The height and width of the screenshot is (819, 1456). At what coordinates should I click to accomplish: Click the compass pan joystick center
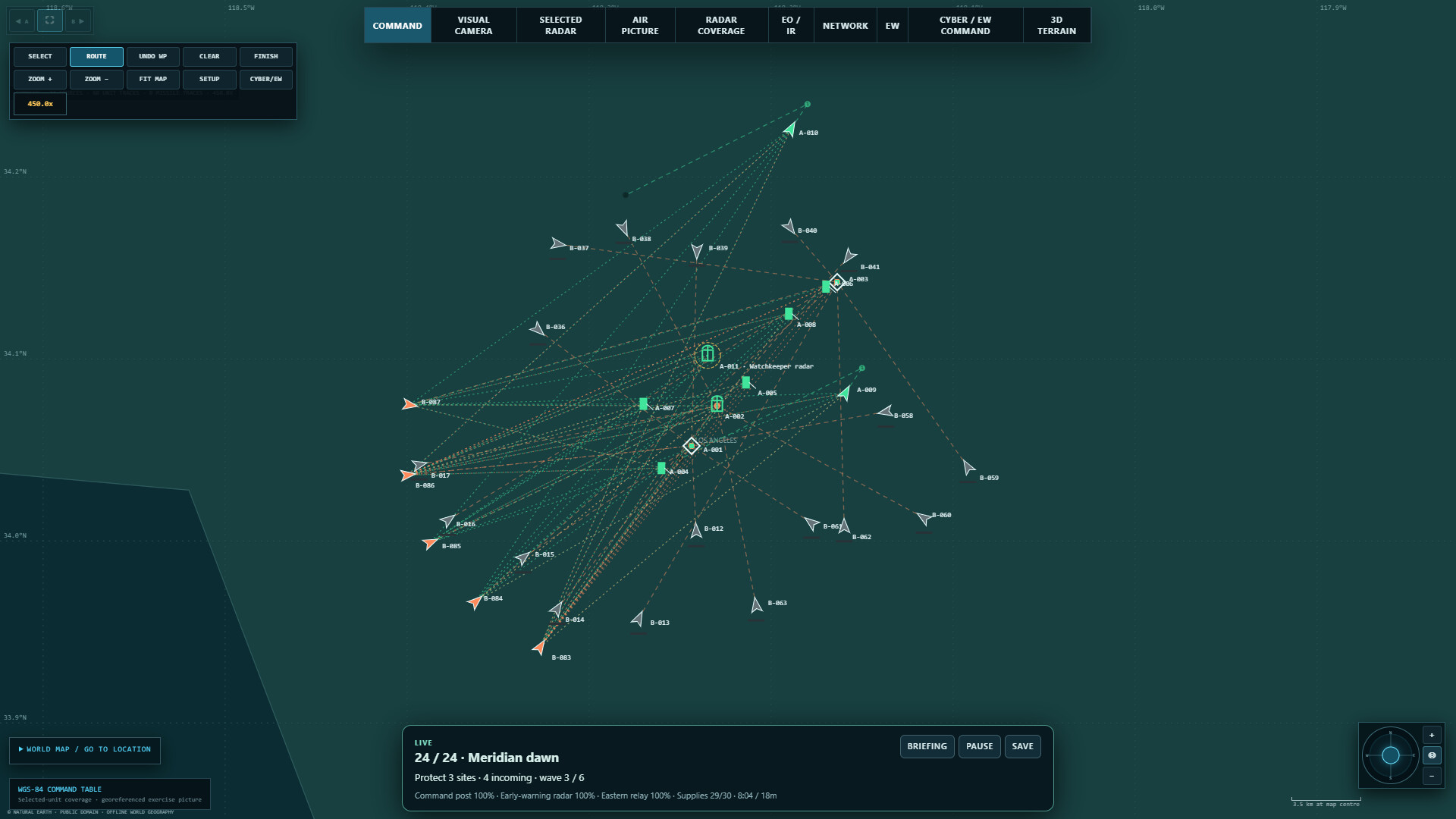tap(1390, 755)
